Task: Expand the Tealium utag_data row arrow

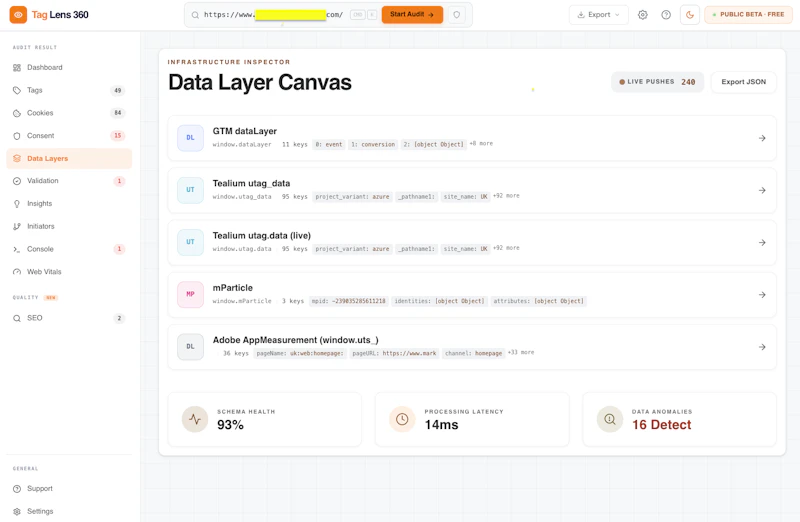Action: point(762,190)
